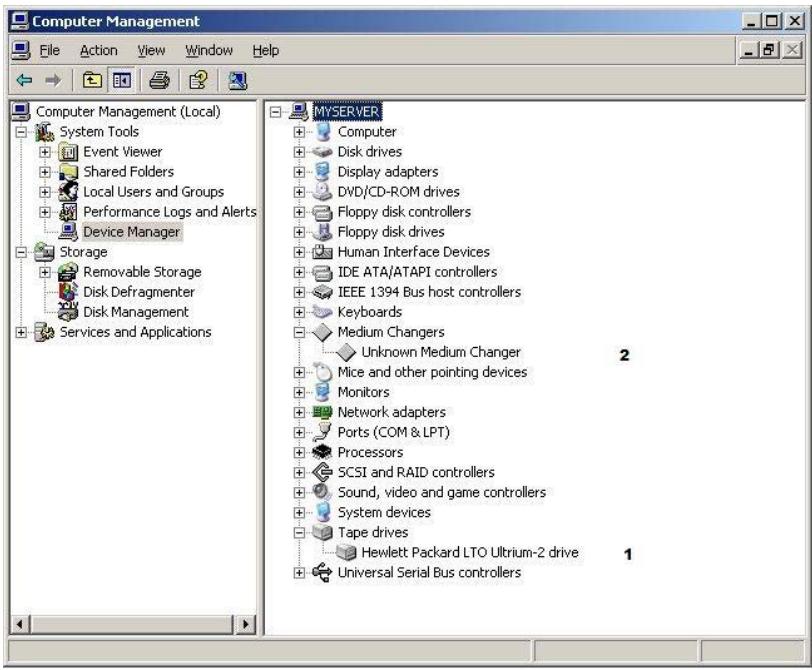Select IDE ATA/ATAPI controllers label
The image size is (812, 670).
pos(417,272)
